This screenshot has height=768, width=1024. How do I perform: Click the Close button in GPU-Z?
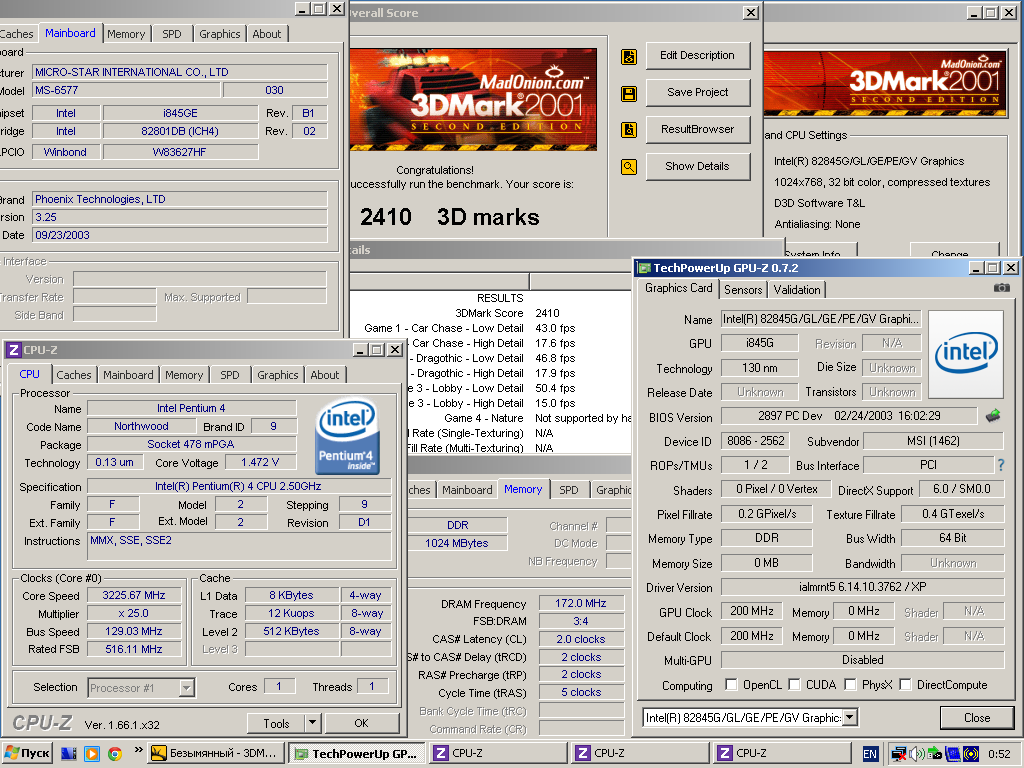[977, 718]
